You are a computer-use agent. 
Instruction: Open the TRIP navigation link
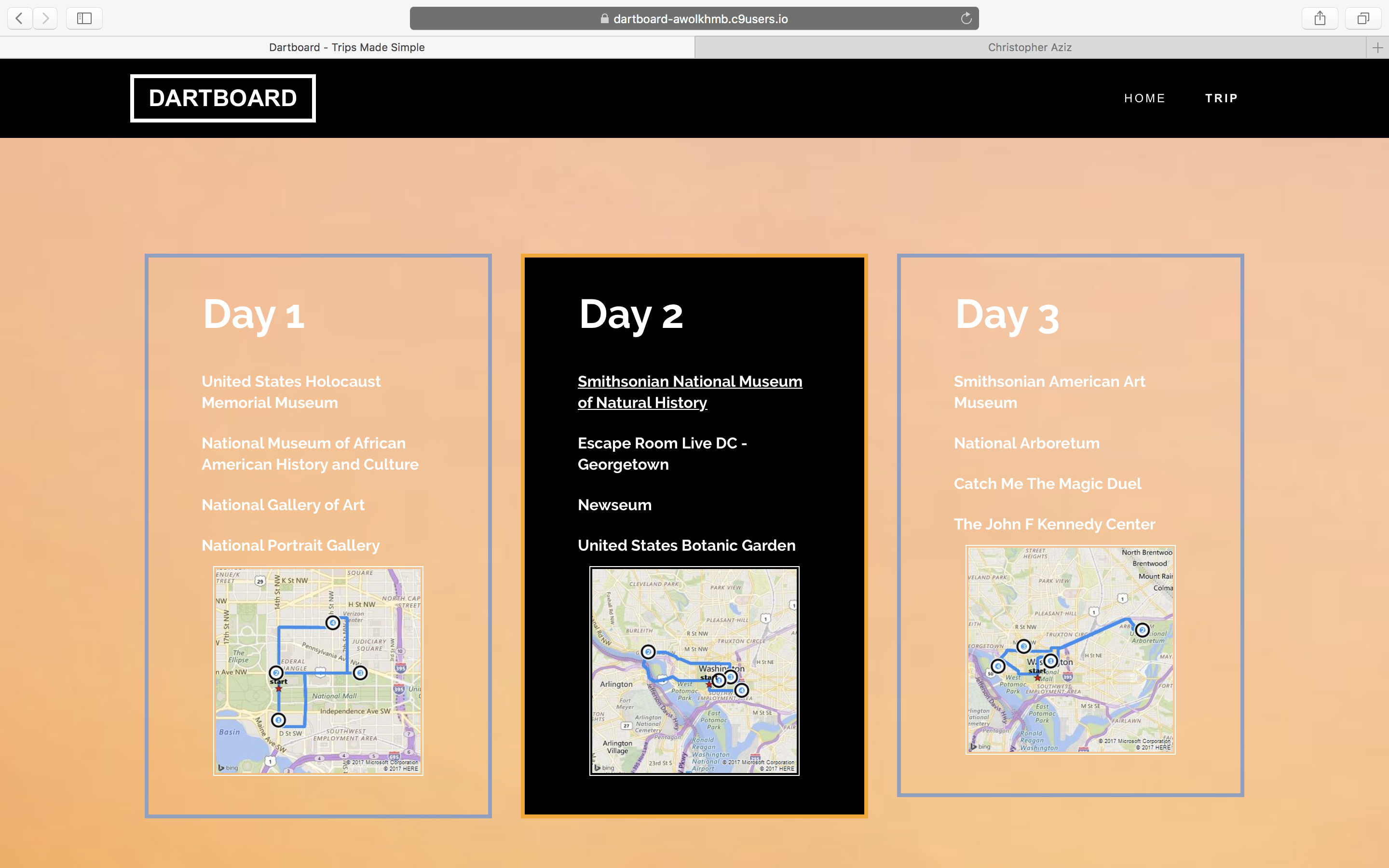coord(1221,98)
